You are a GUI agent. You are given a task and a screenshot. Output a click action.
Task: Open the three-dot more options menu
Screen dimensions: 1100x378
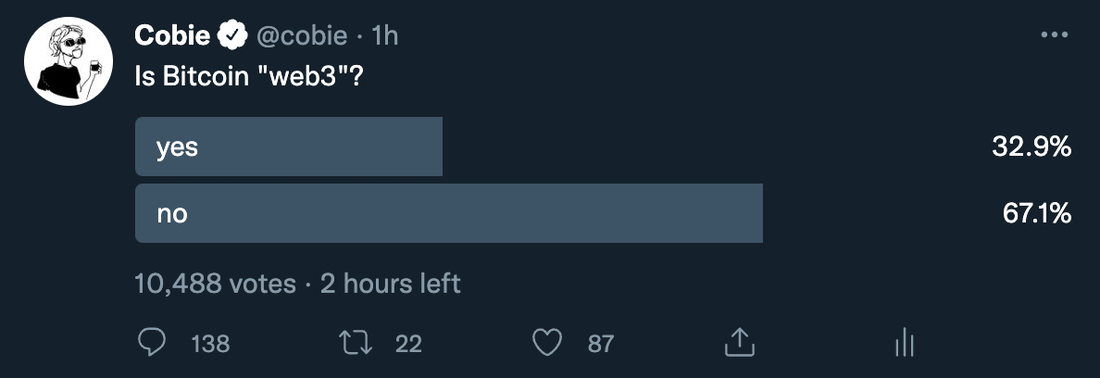[1054, 34]
